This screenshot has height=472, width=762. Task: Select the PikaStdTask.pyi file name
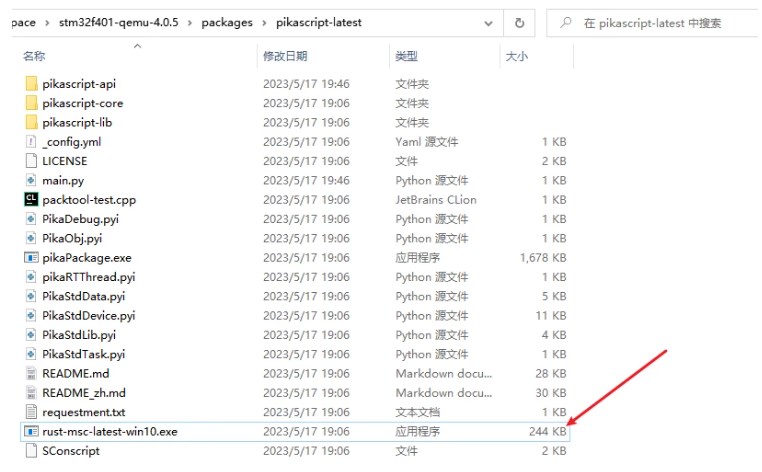[84, 354]
